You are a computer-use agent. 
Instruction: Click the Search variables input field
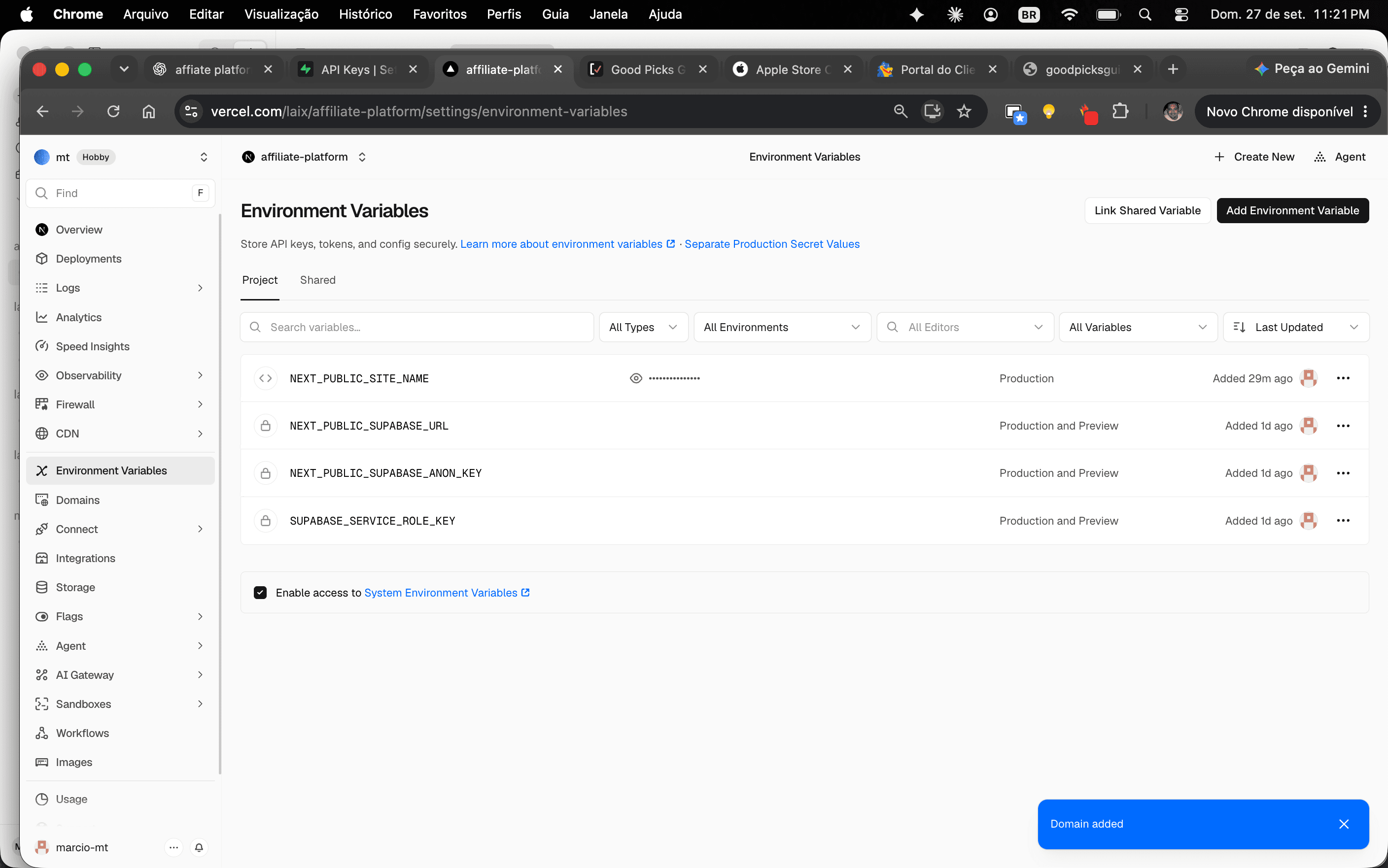click(x=417, y=327)
